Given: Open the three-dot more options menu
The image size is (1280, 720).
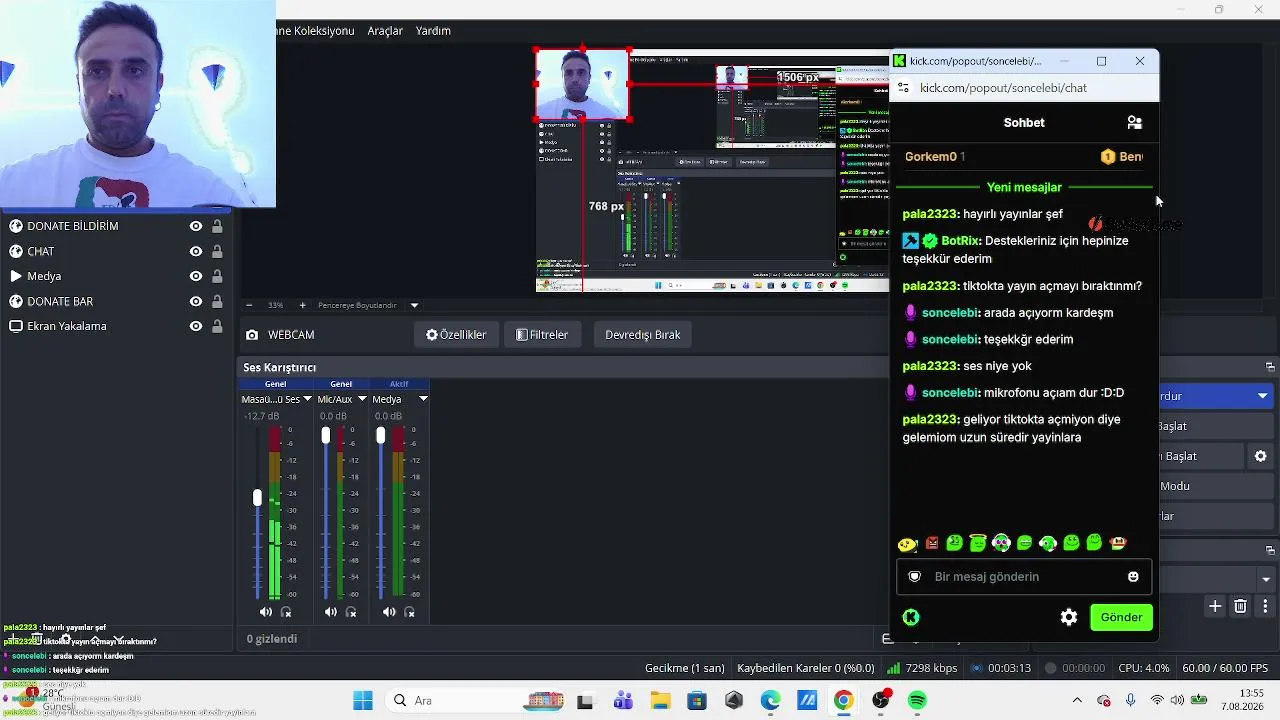Looking at the screenshot, I should 1265,606.
